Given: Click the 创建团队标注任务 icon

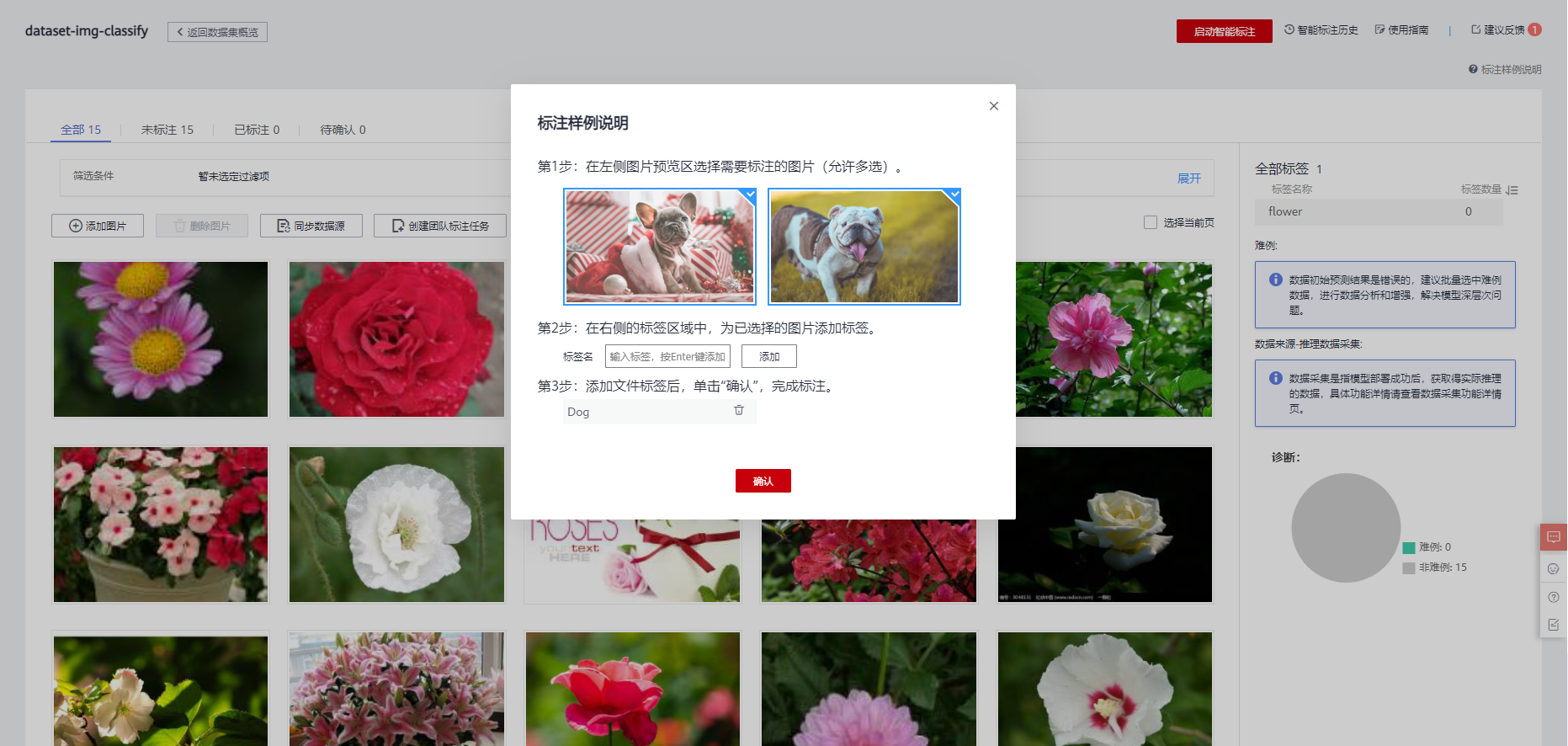Looking at the screenshot, I should click(398, 226).
